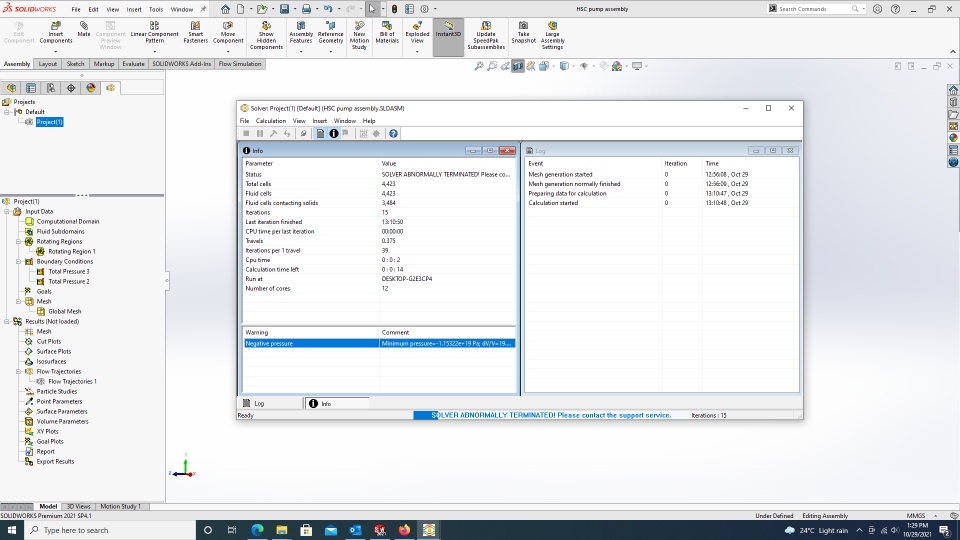This screenshot has height=540, width=960.
Task: Open FeatureManager Design Tree tab icon
Action: [11, 88]
